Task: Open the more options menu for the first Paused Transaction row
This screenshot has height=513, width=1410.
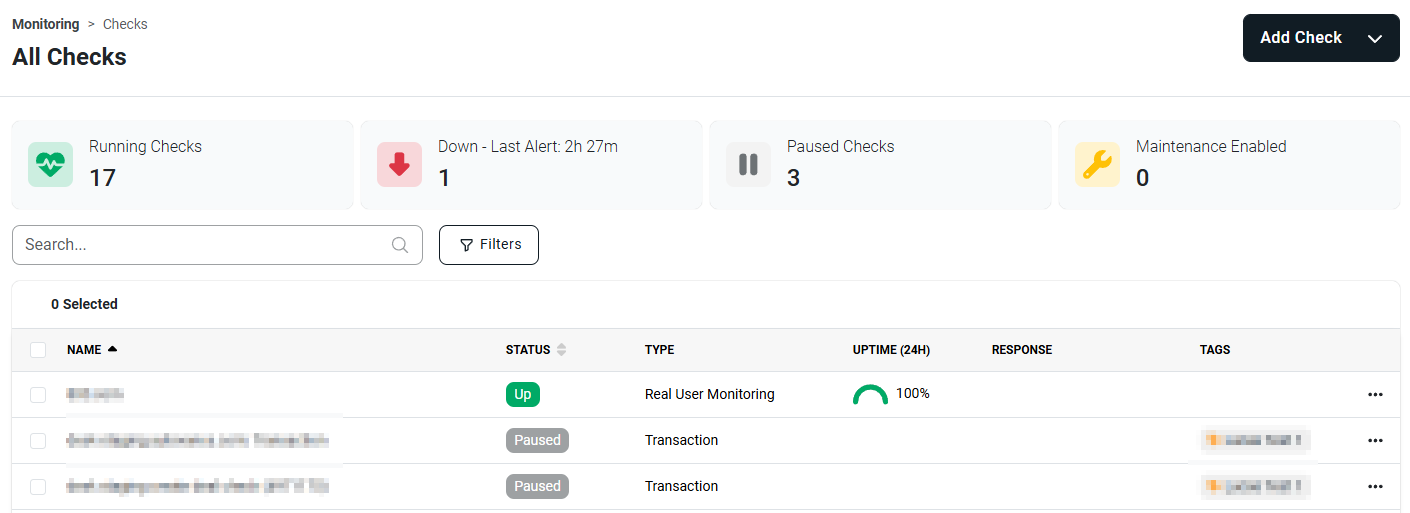Action: [1375, 441]
